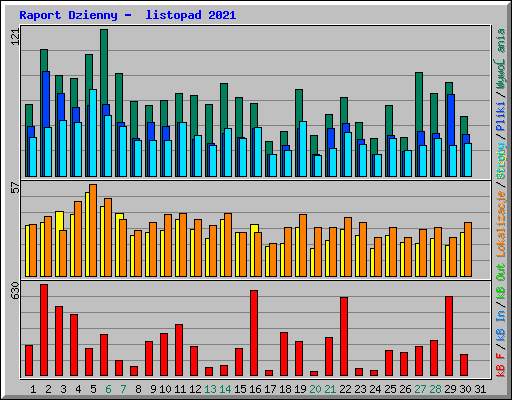Click the red kB bar above day 29

point(449,336)
